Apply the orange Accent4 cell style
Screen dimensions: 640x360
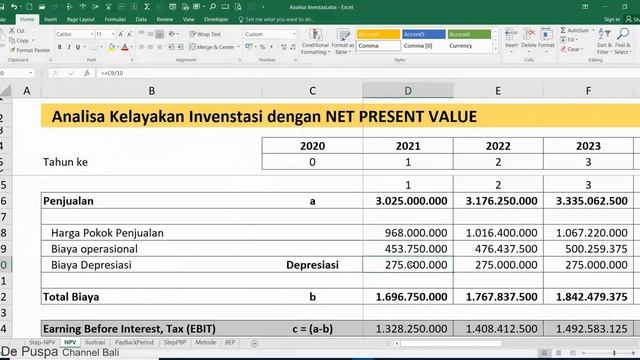point(378,34)
